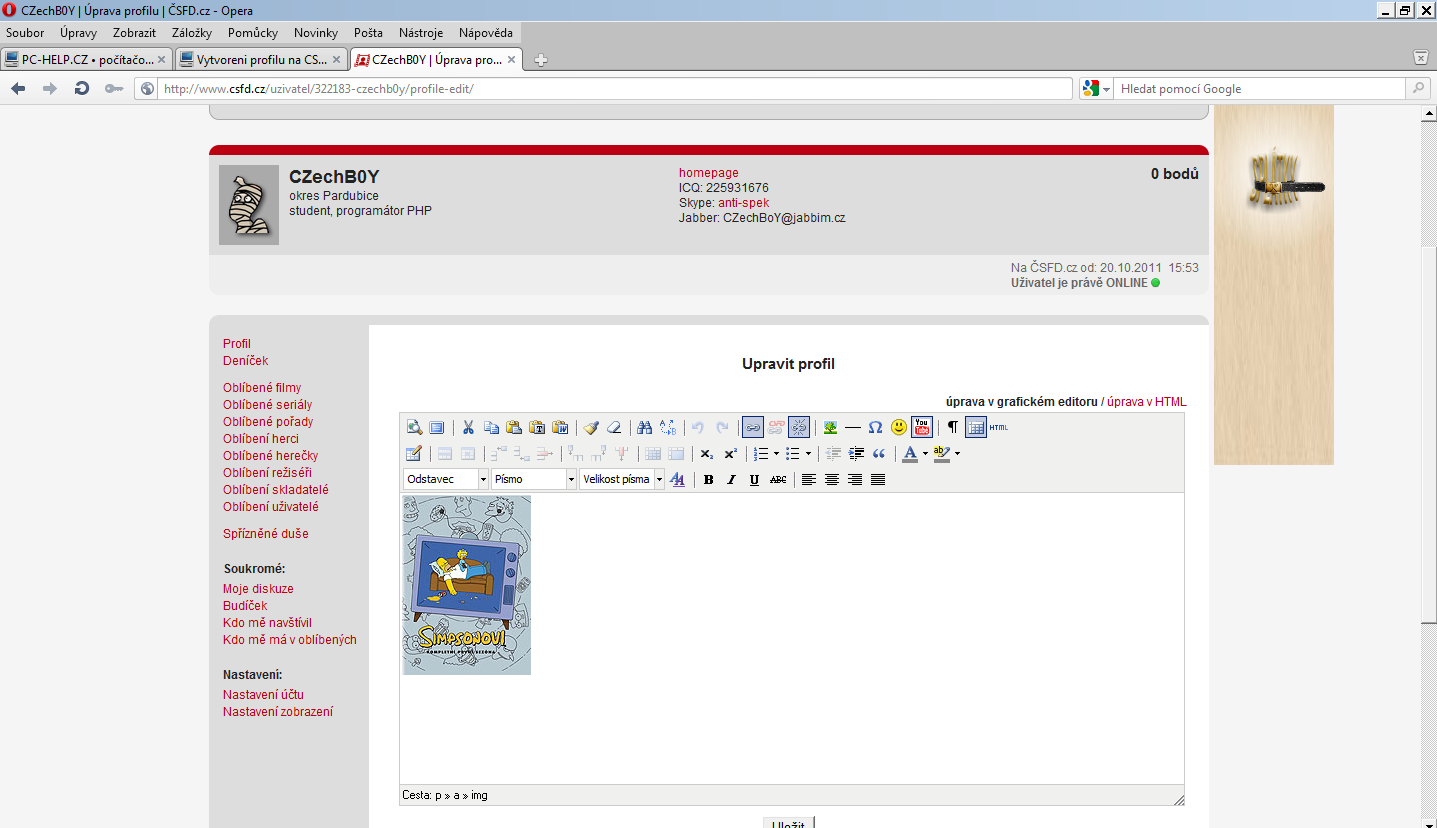The image size is (1437, 828).
Task: Toggle Subscript formatting
Action: tap(707, 453)
